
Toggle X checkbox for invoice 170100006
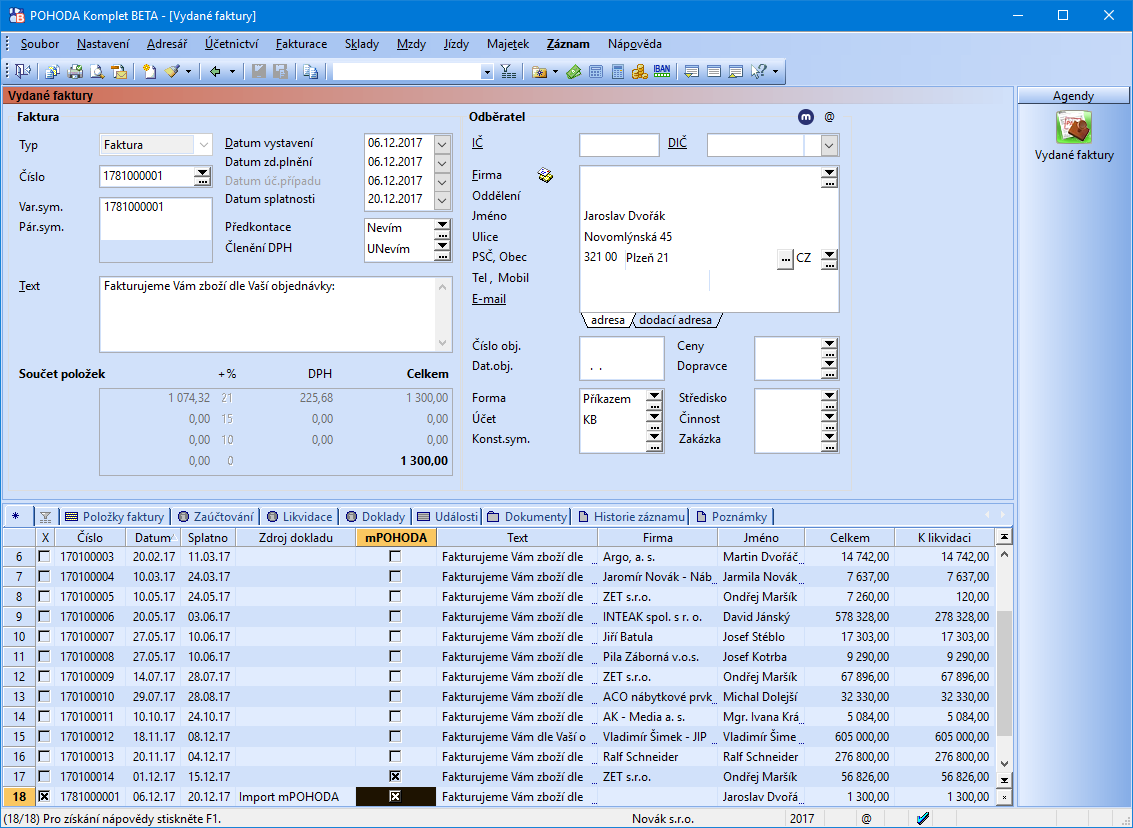click(44, 617)
